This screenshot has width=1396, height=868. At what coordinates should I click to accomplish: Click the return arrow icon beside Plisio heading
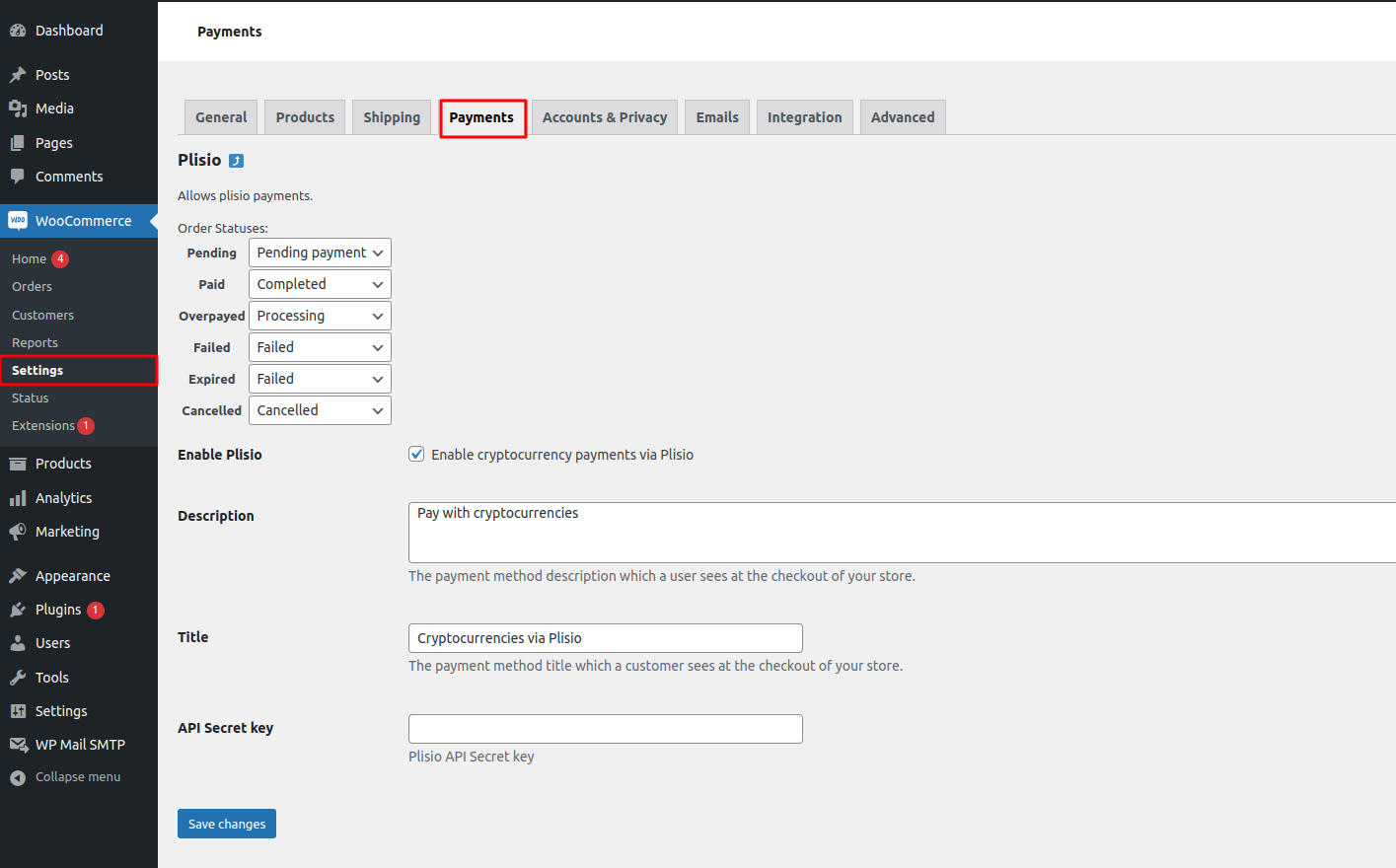[x=236, y=161]
